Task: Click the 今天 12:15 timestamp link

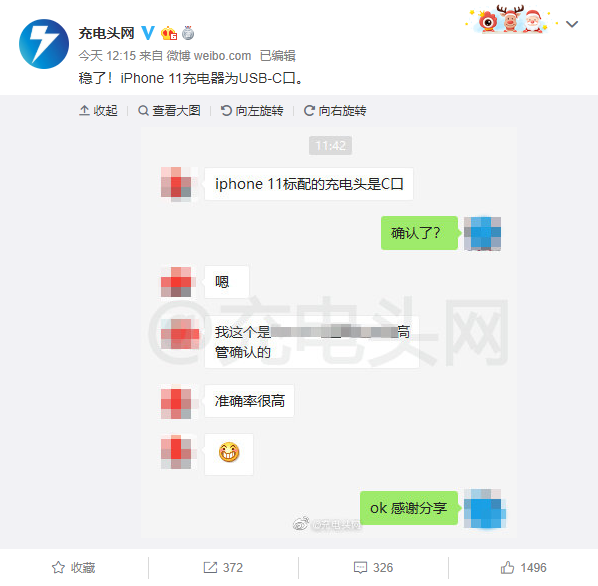Action: click(x=107, y=56)
